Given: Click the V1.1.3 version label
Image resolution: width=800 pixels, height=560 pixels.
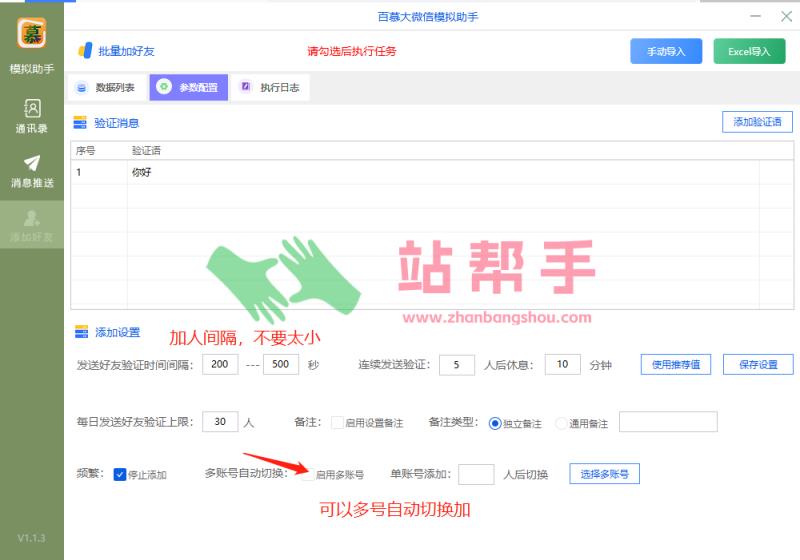Looking at the screenshot, I should (32, 538).
